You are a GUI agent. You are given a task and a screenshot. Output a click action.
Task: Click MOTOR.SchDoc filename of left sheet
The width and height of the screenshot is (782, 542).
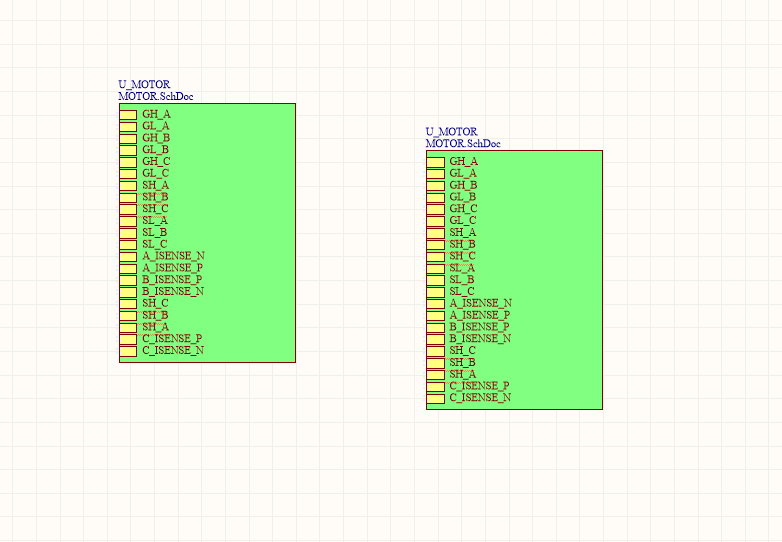click(x=156, y=96)
